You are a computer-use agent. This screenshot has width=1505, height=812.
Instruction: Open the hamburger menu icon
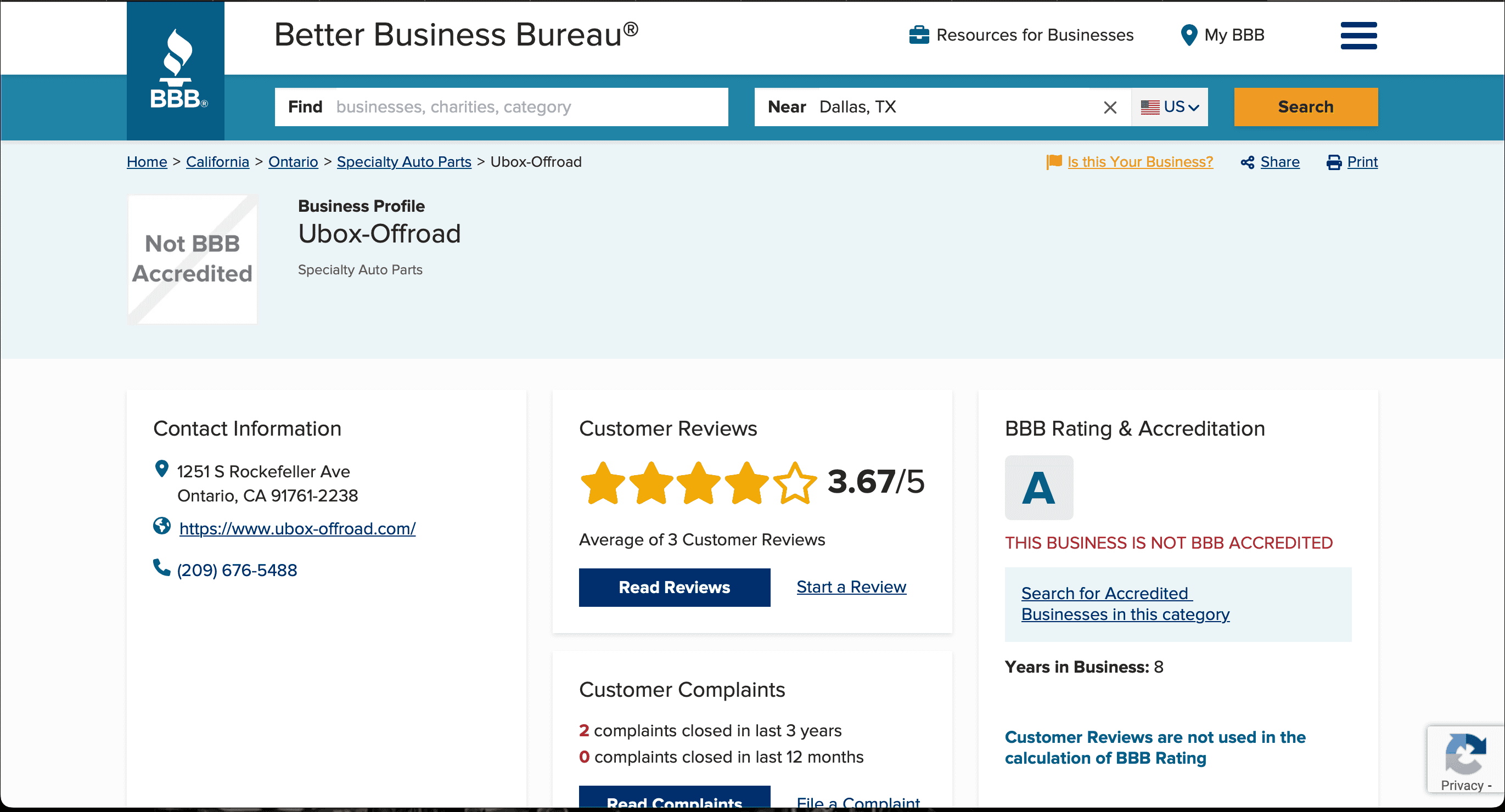point(1358,36)
